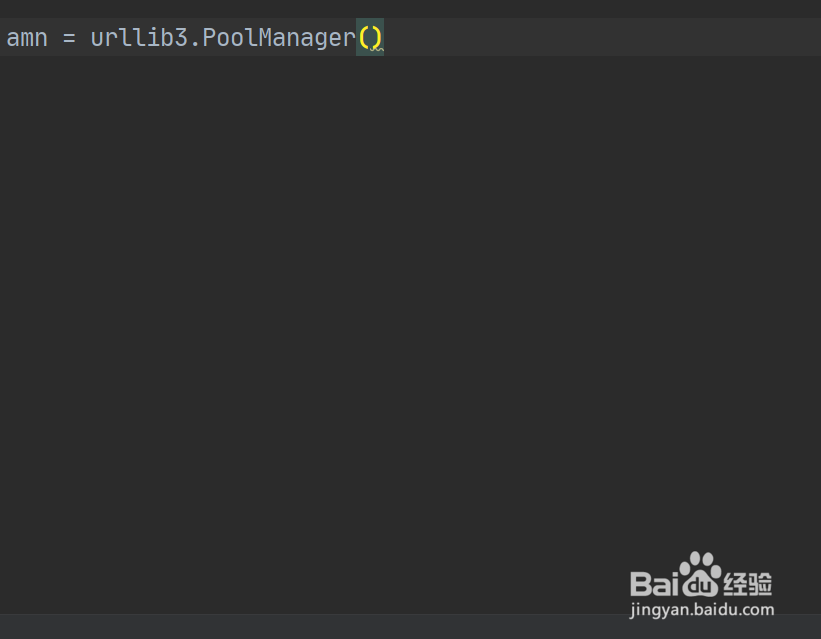Click the dark strip above the code line
This screenshot has width=821, height=639.
pyautogui.click(x=410, y=8)
